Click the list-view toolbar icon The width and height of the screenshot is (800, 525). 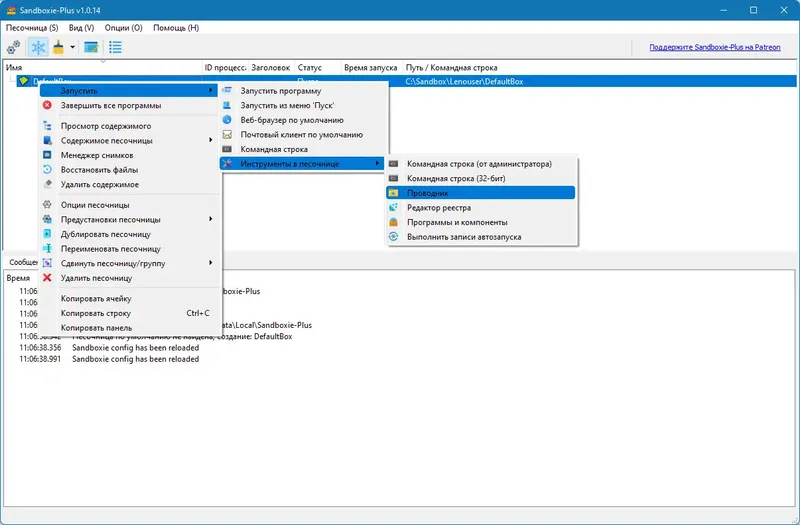click(x=115, y=47)
